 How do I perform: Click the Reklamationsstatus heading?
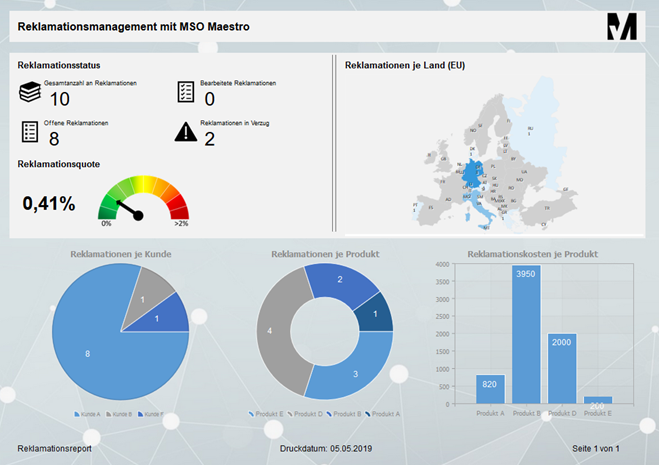59,65
